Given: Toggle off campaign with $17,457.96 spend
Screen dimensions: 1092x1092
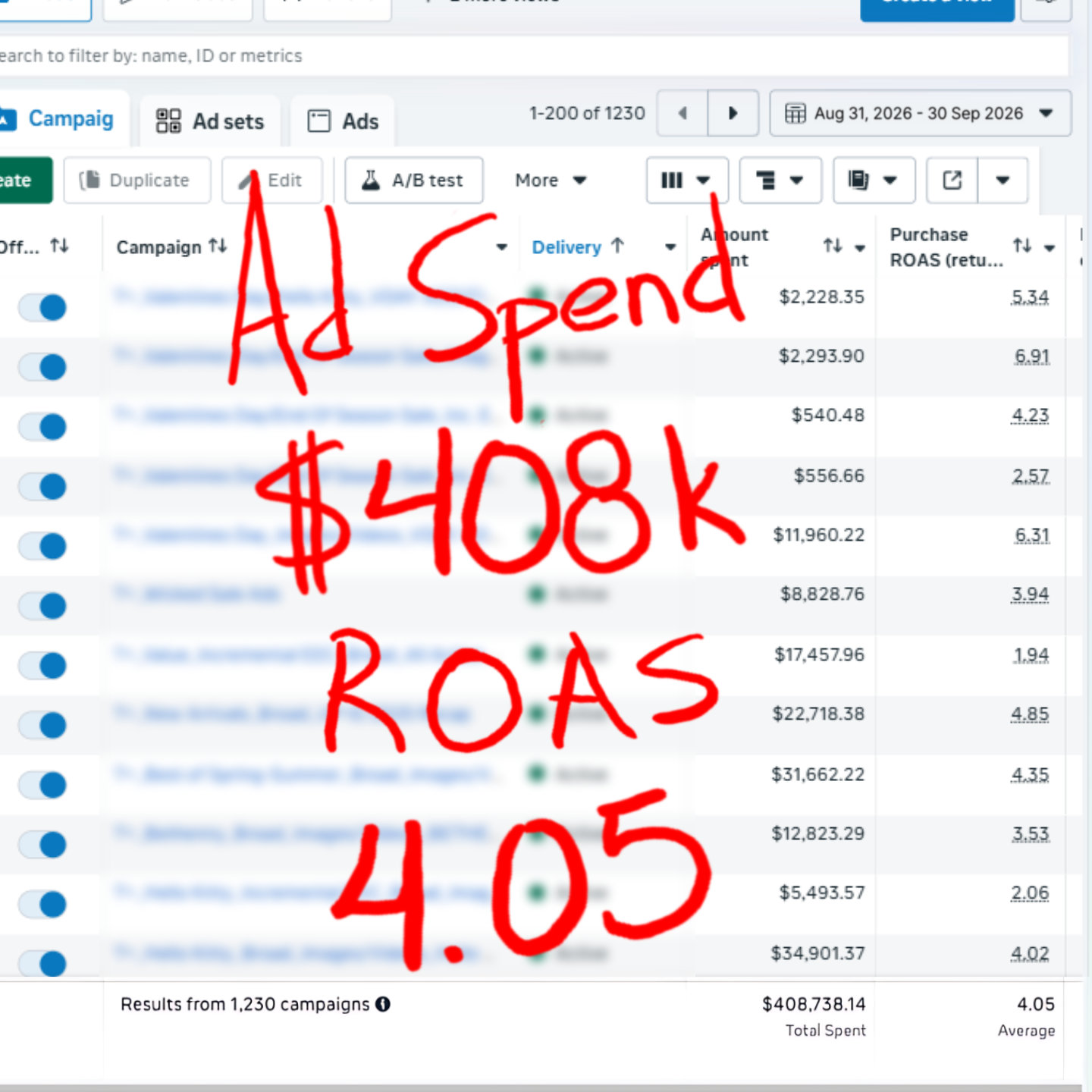Looking at the screenshot, I should 42,665.
